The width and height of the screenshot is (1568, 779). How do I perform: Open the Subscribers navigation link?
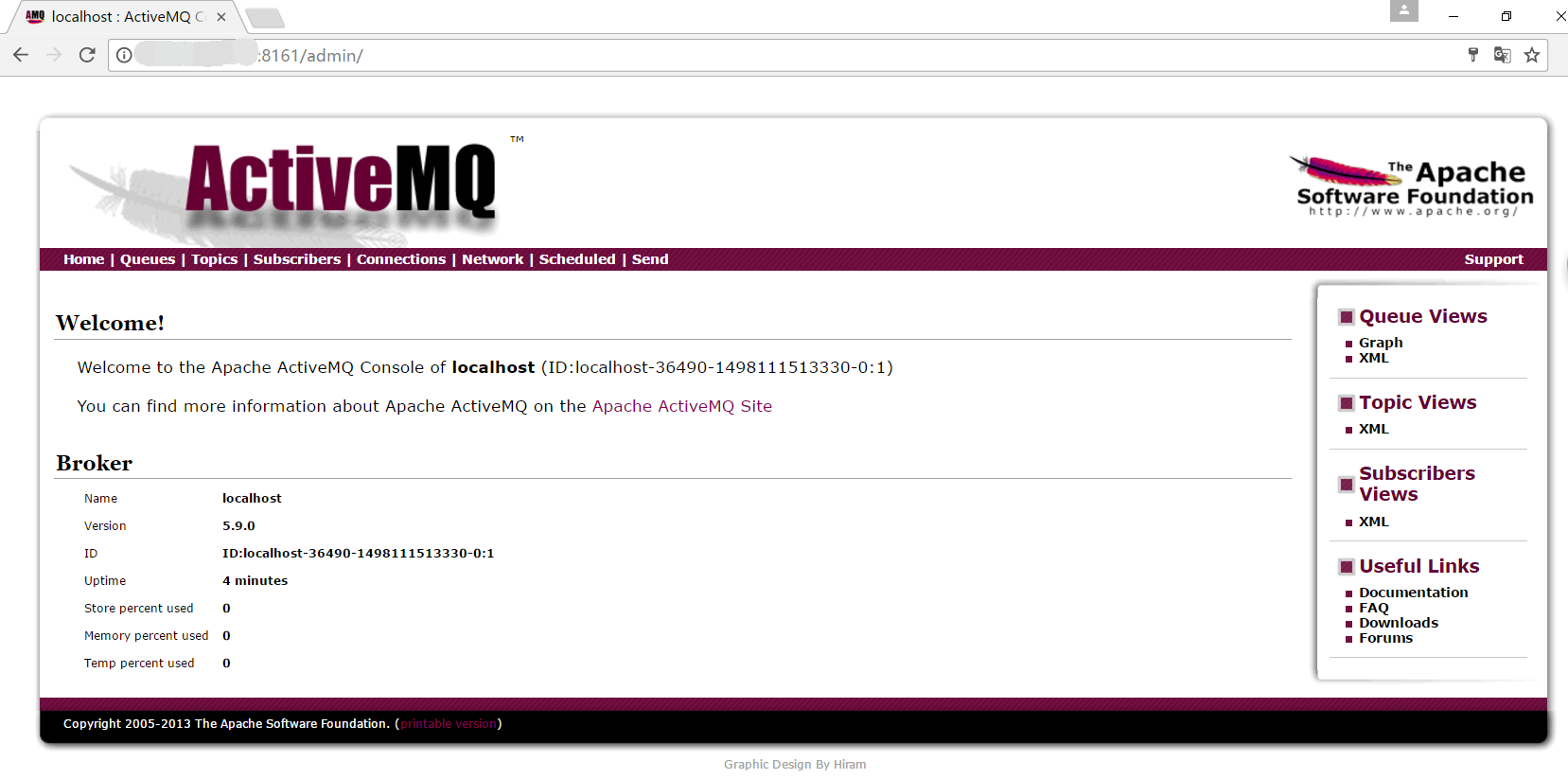[x=297, y=259]
